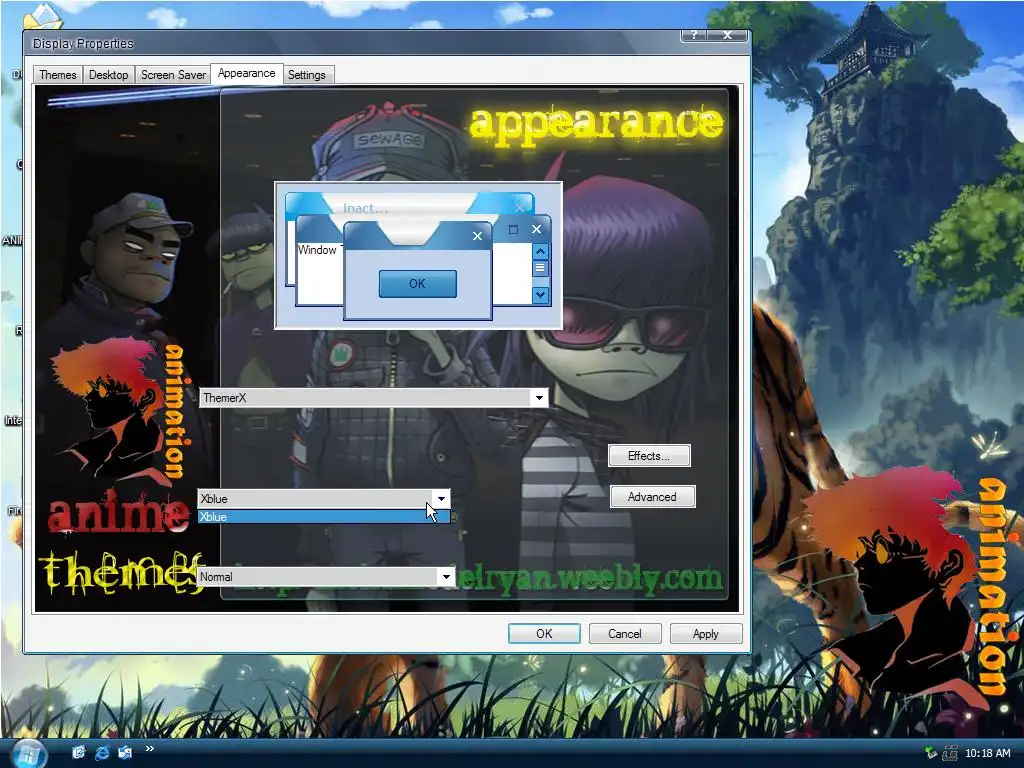Click the taskbar clock showing 10:18 AM
Screen dimensions: 1024x768
[987, 753]
